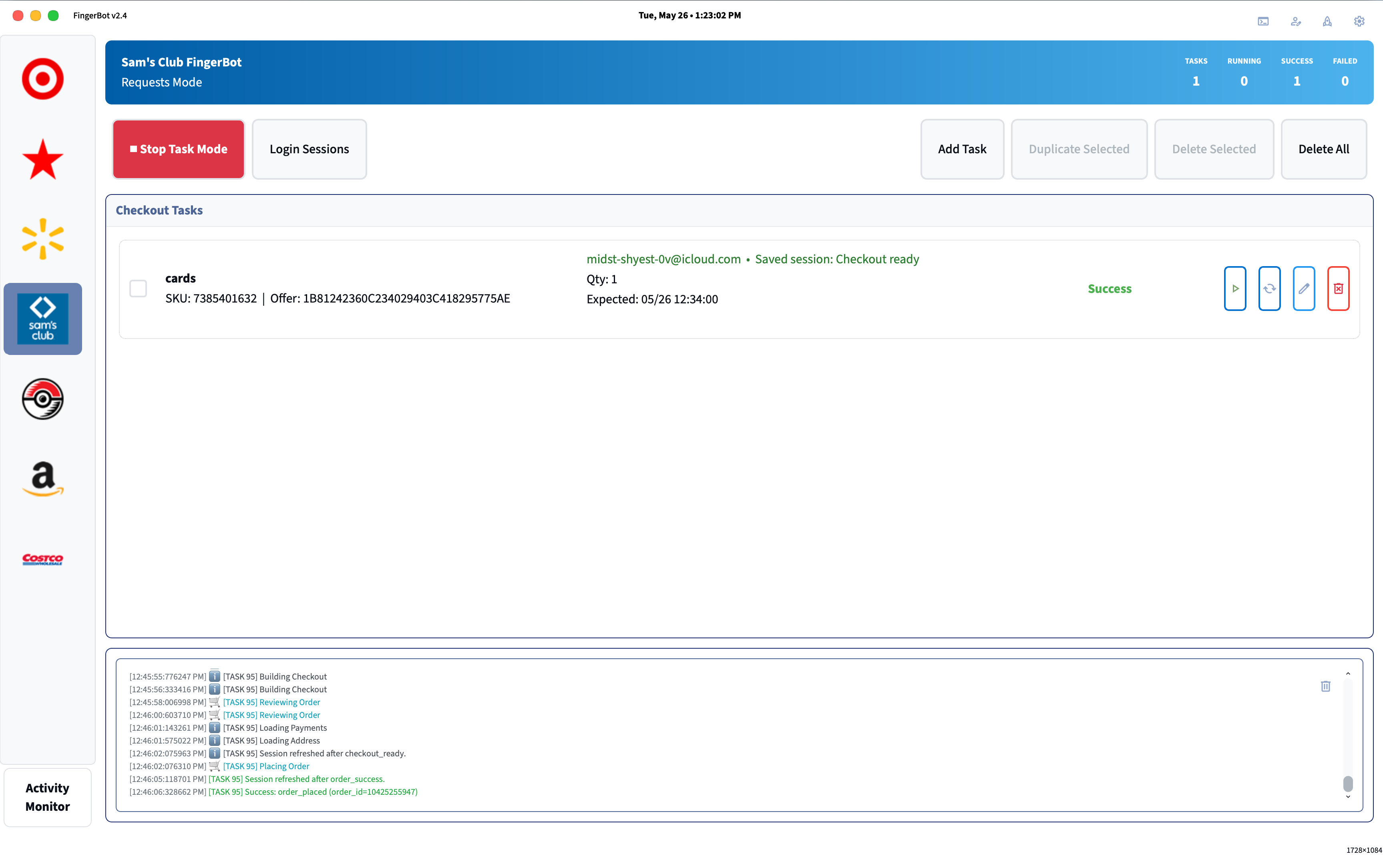Clear the log with trash icon

coord(1326,686)
